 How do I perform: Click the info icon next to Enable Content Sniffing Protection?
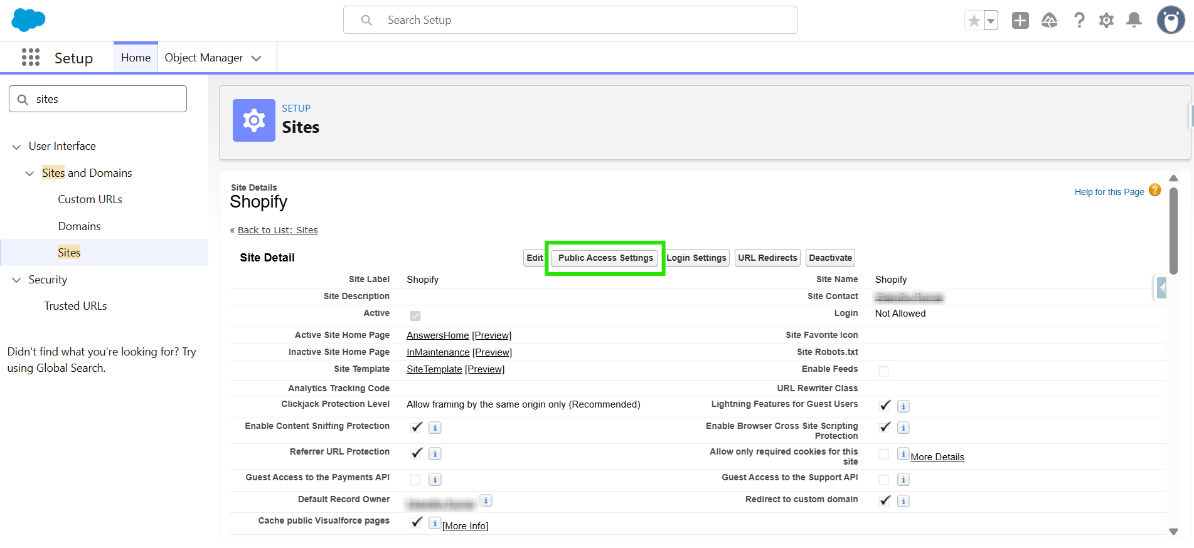tap(435, 428)
